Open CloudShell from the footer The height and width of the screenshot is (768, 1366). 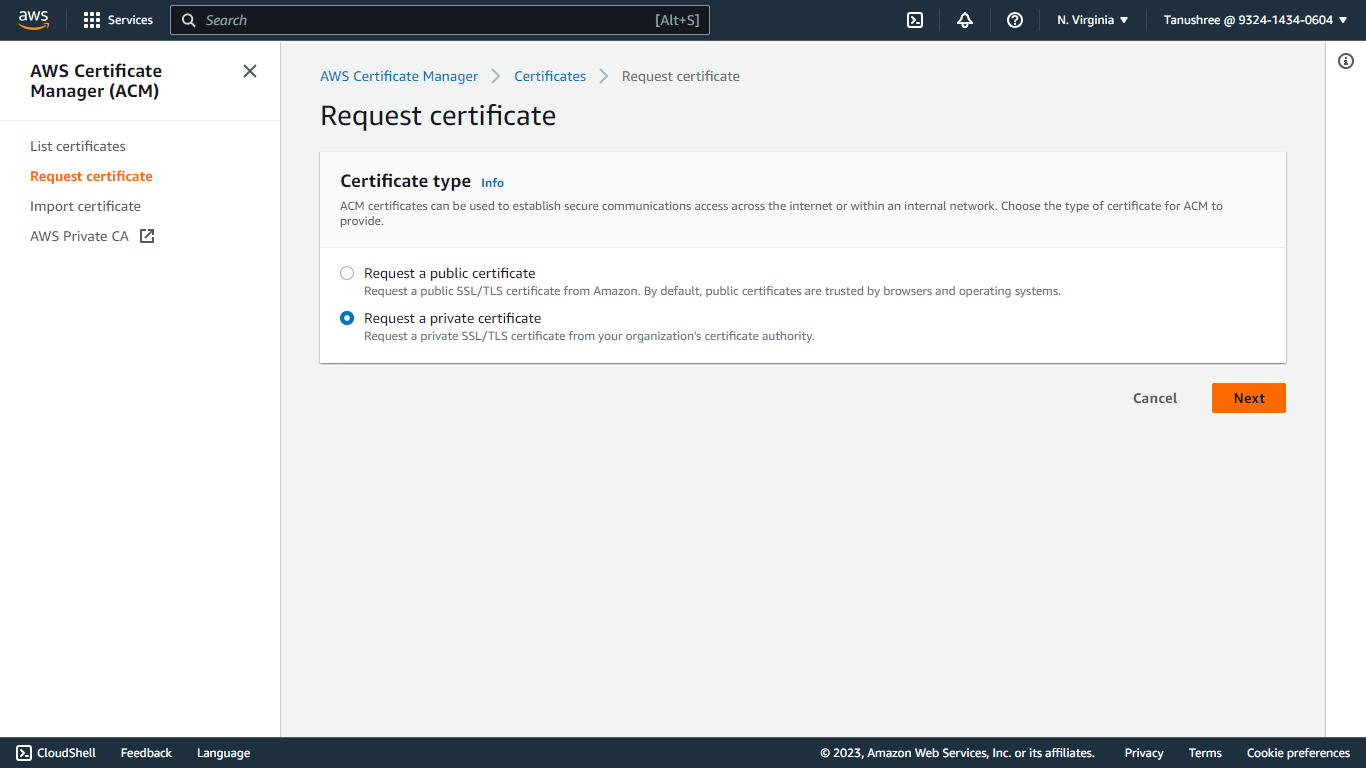[x=56, y=753]
